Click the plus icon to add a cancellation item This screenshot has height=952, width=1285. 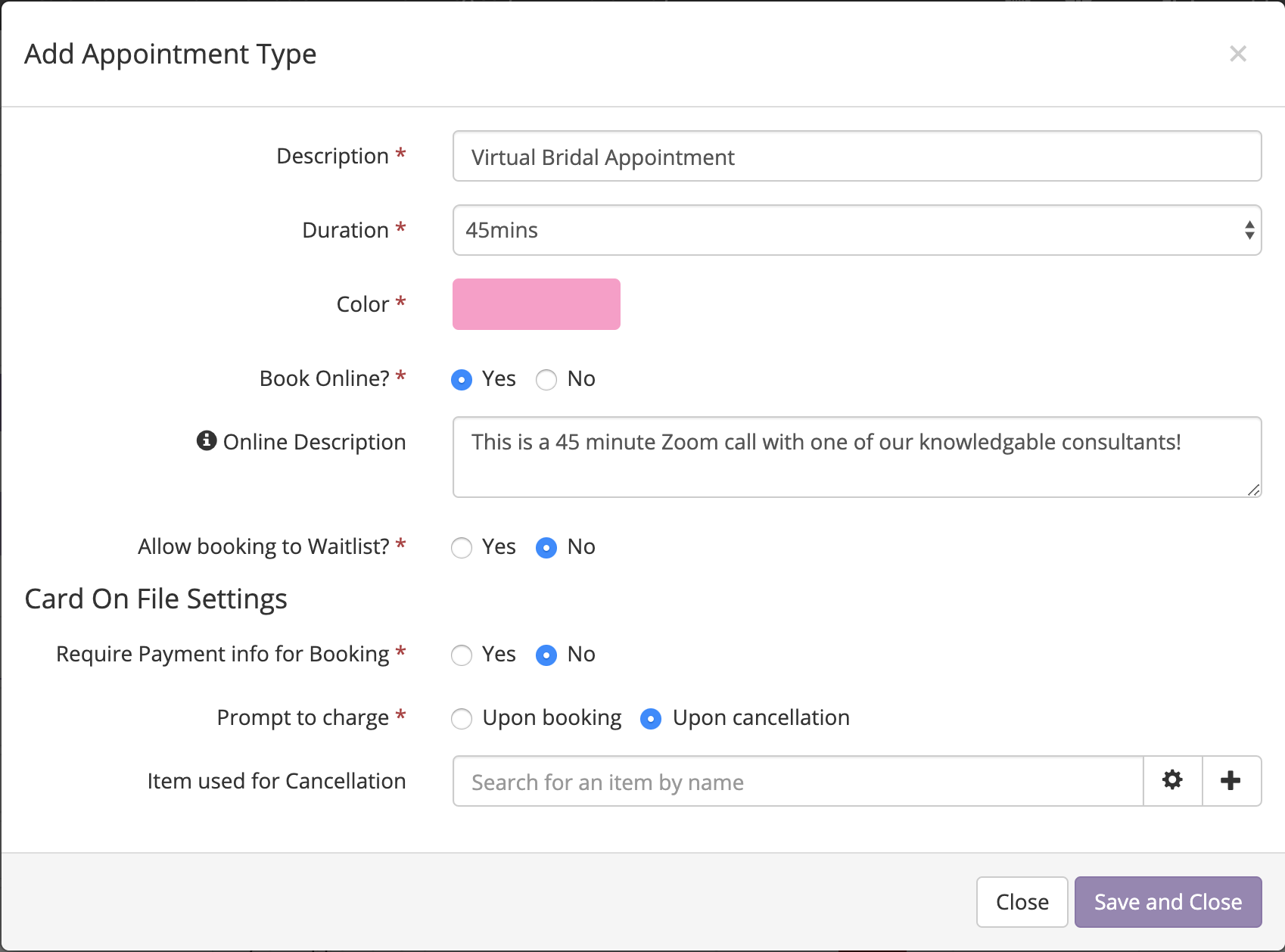(x=1231, y=780)
